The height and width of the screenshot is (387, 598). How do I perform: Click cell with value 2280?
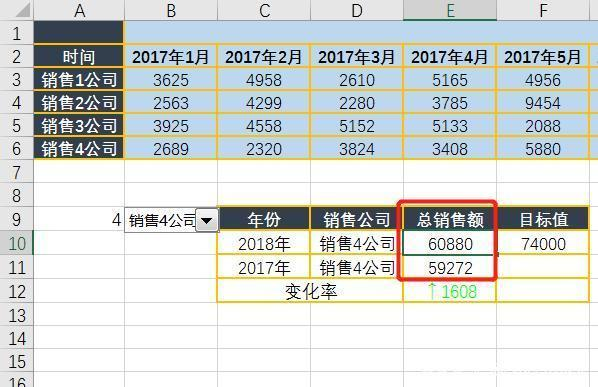tap(357, 103)
